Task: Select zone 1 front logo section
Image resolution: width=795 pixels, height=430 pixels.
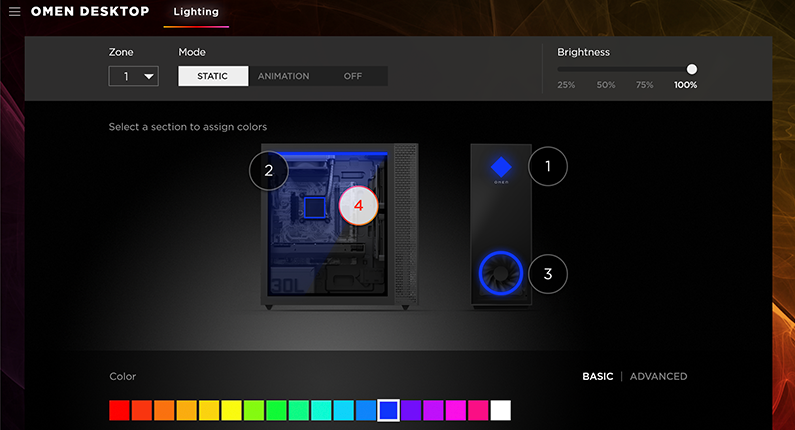Action: click(x=548, y=166)
